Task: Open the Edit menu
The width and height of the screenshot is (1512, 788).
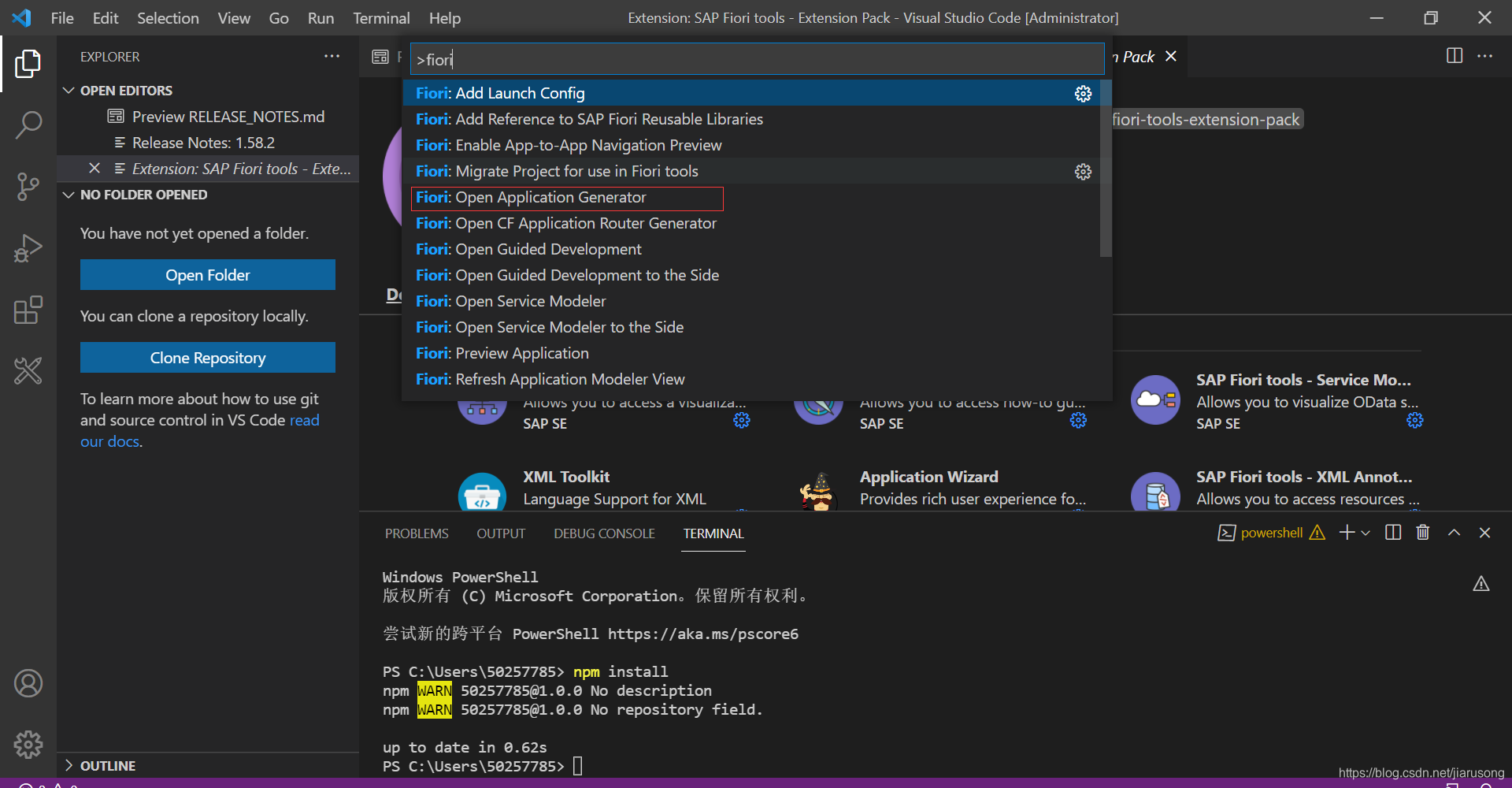Action: tap(106, 17)
